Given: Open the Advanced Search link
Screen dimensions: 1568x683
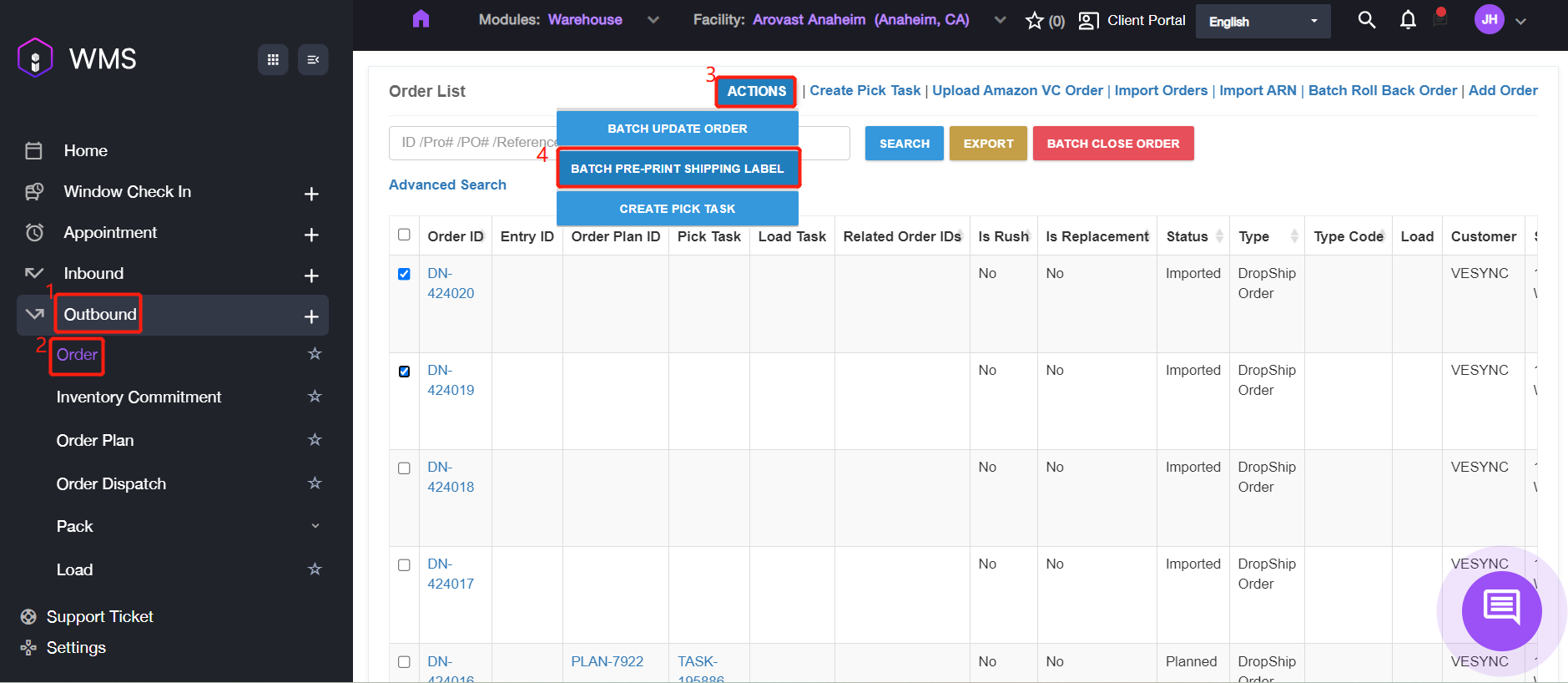Looking at the screenshot, I should pyautogui.click(x=447, y=185).
